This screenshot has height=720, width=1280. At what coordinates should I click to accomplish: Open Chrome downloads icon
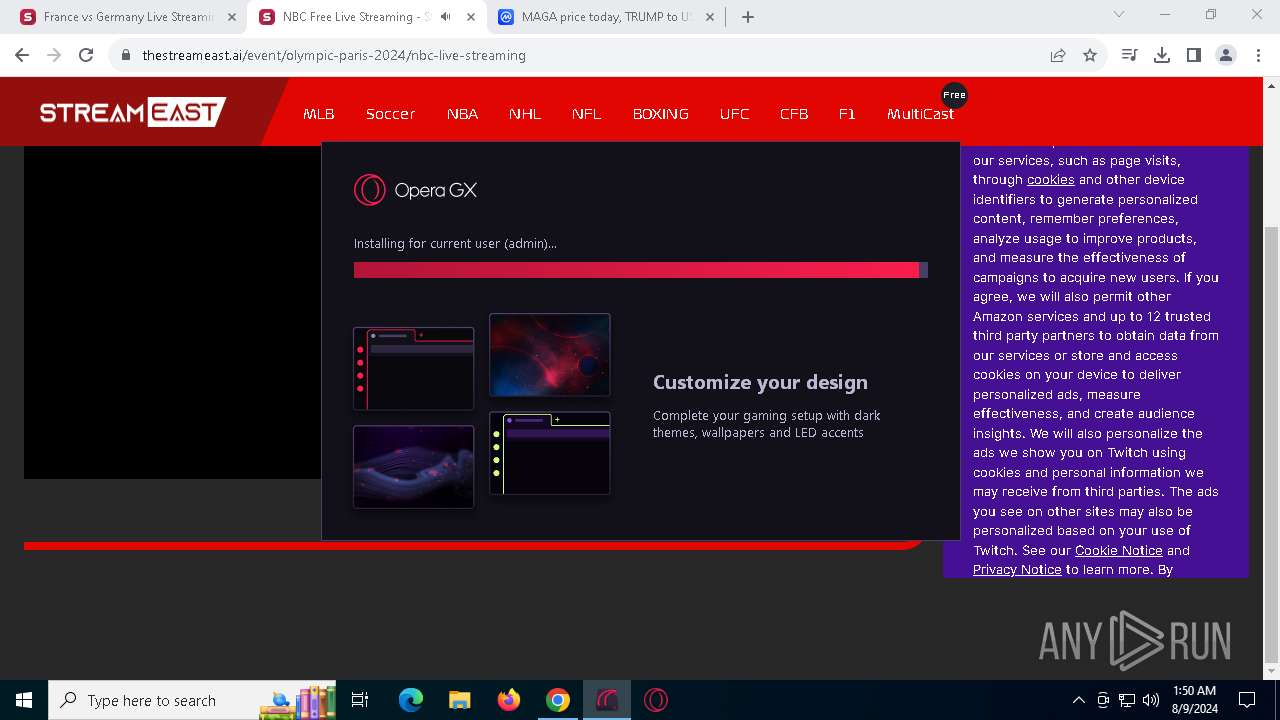click(x=1162, y=55)
